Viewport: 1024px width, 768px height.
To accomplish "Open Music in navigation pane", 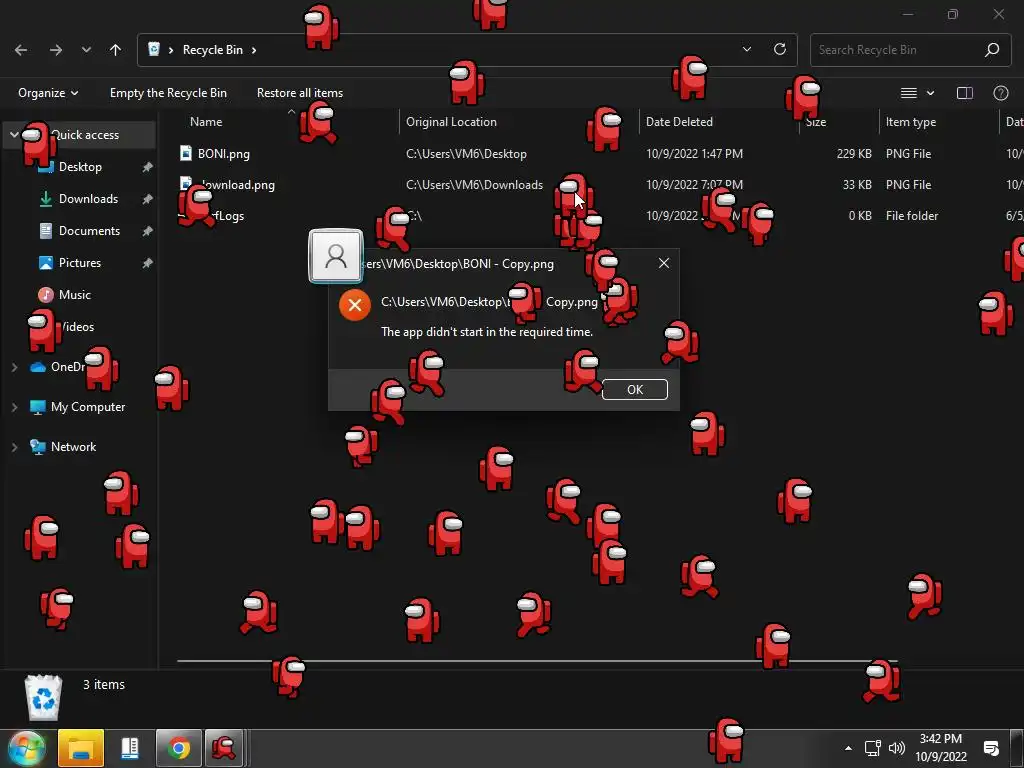I will pos(74,295).
